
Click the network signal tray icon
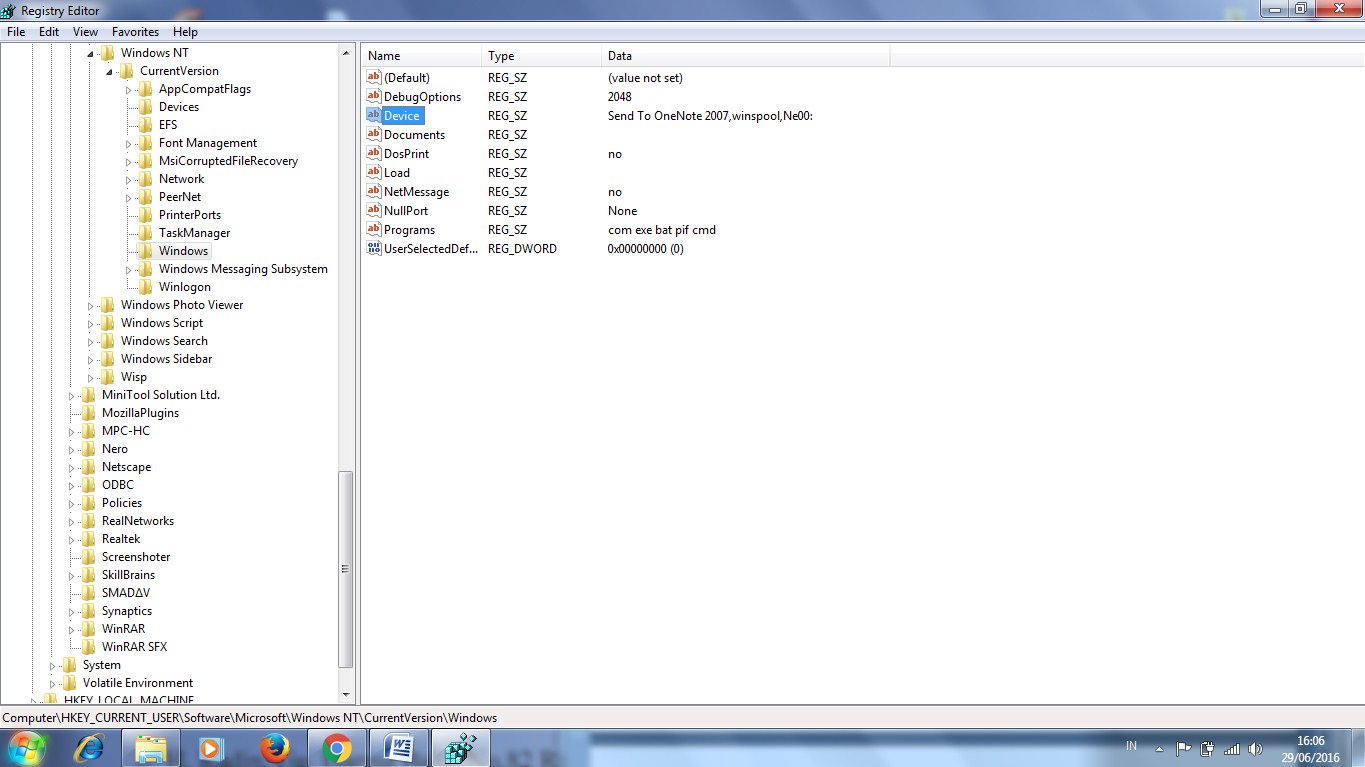(1232, 748)
